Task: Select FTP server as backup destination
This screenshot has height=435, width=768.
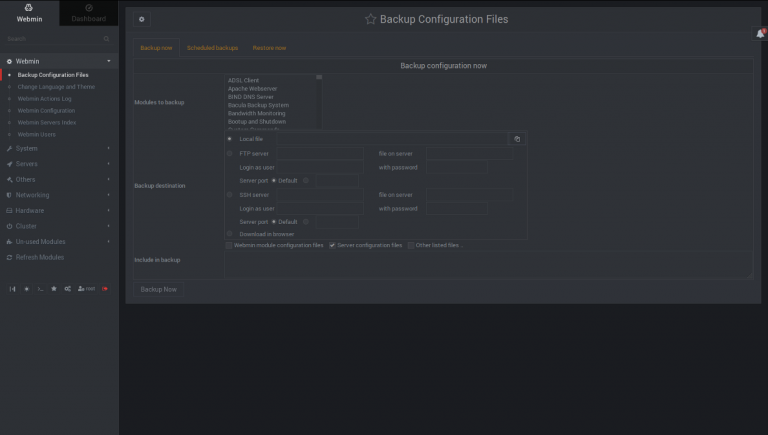Action: coord(229,153)
